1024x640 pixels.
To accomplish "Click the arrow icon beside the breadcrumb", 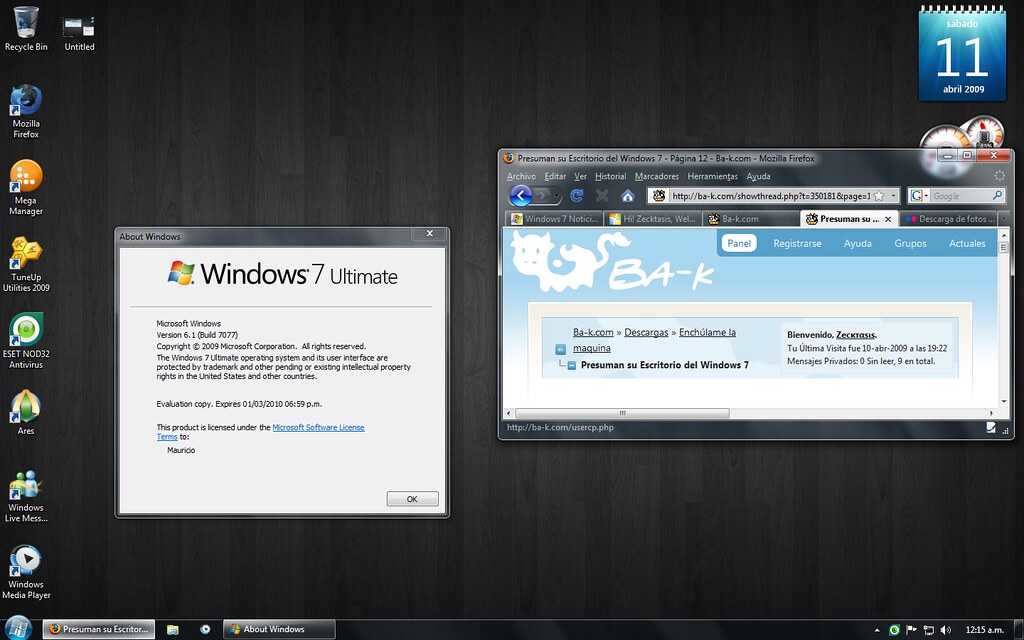I will [560, 349].
